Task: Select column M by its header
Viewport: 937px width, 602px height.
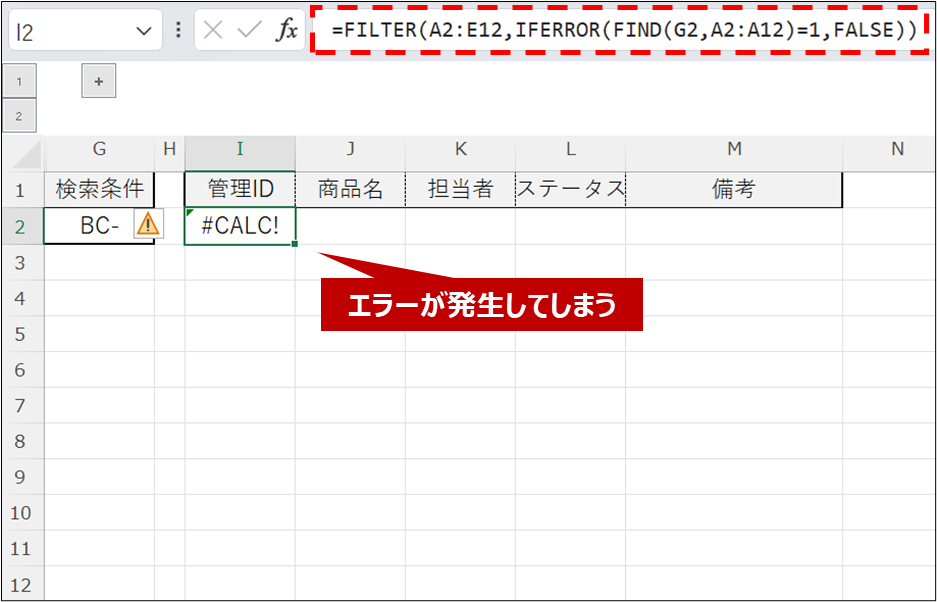Action: 735,150
